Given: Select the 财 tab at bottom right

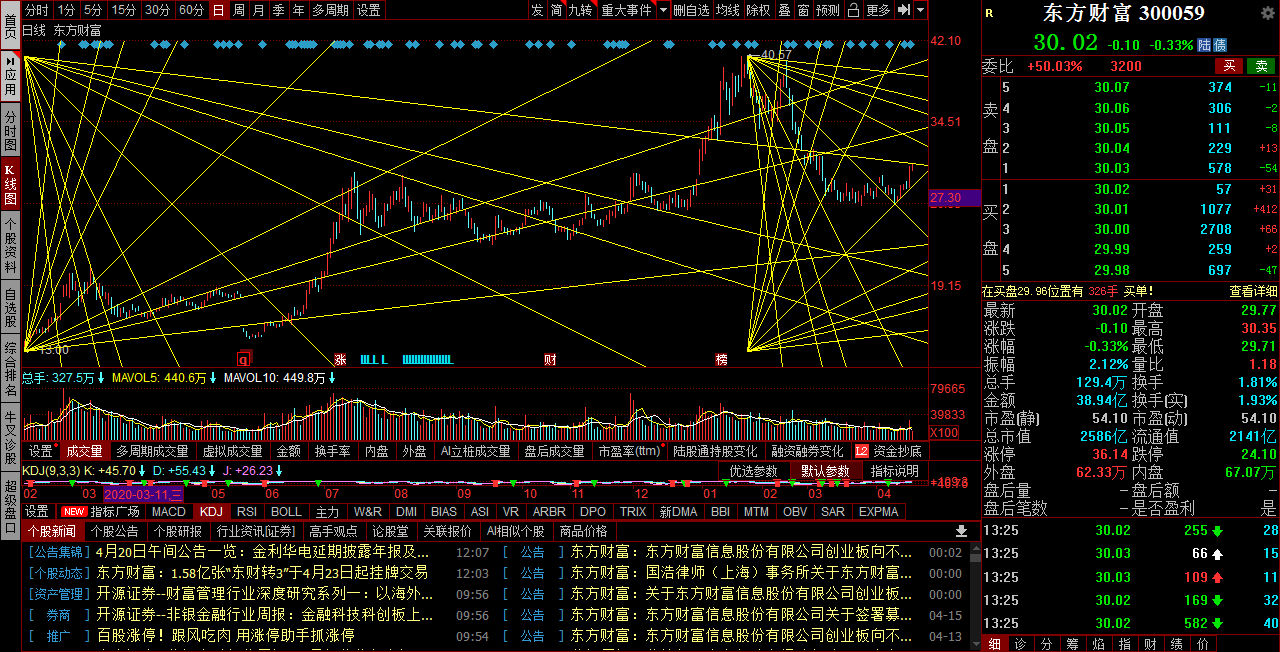Looking at the screenshot, I should click(x=1150, y=644).
